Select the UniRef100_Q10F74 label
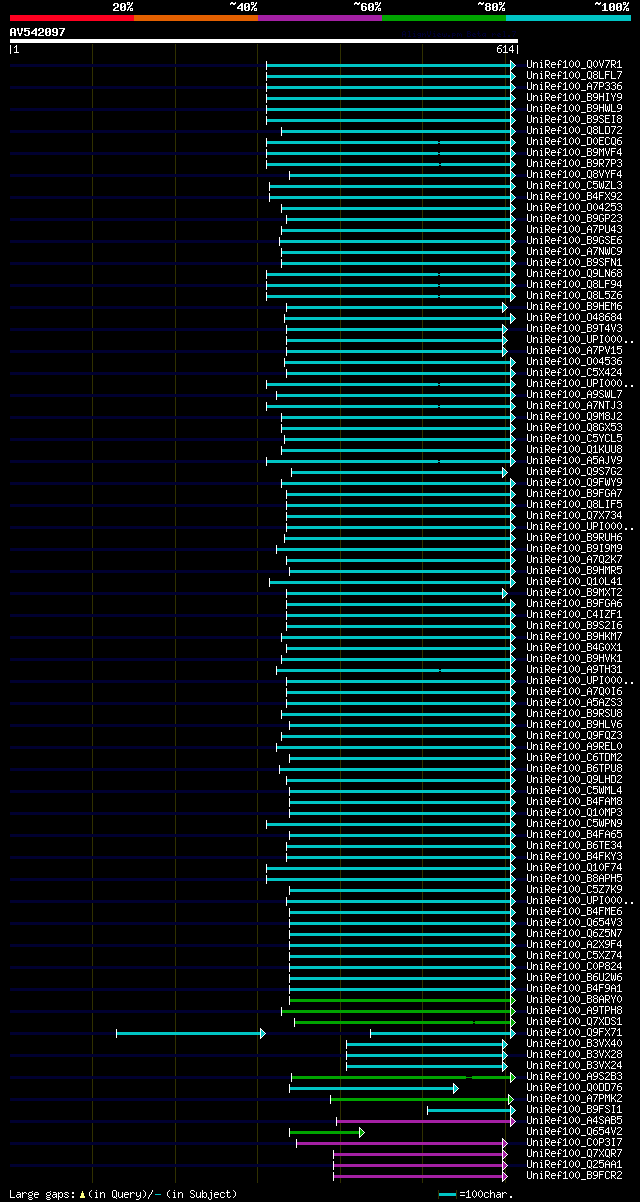Screen dimensions: 640x1202 [x=574, y=867]
